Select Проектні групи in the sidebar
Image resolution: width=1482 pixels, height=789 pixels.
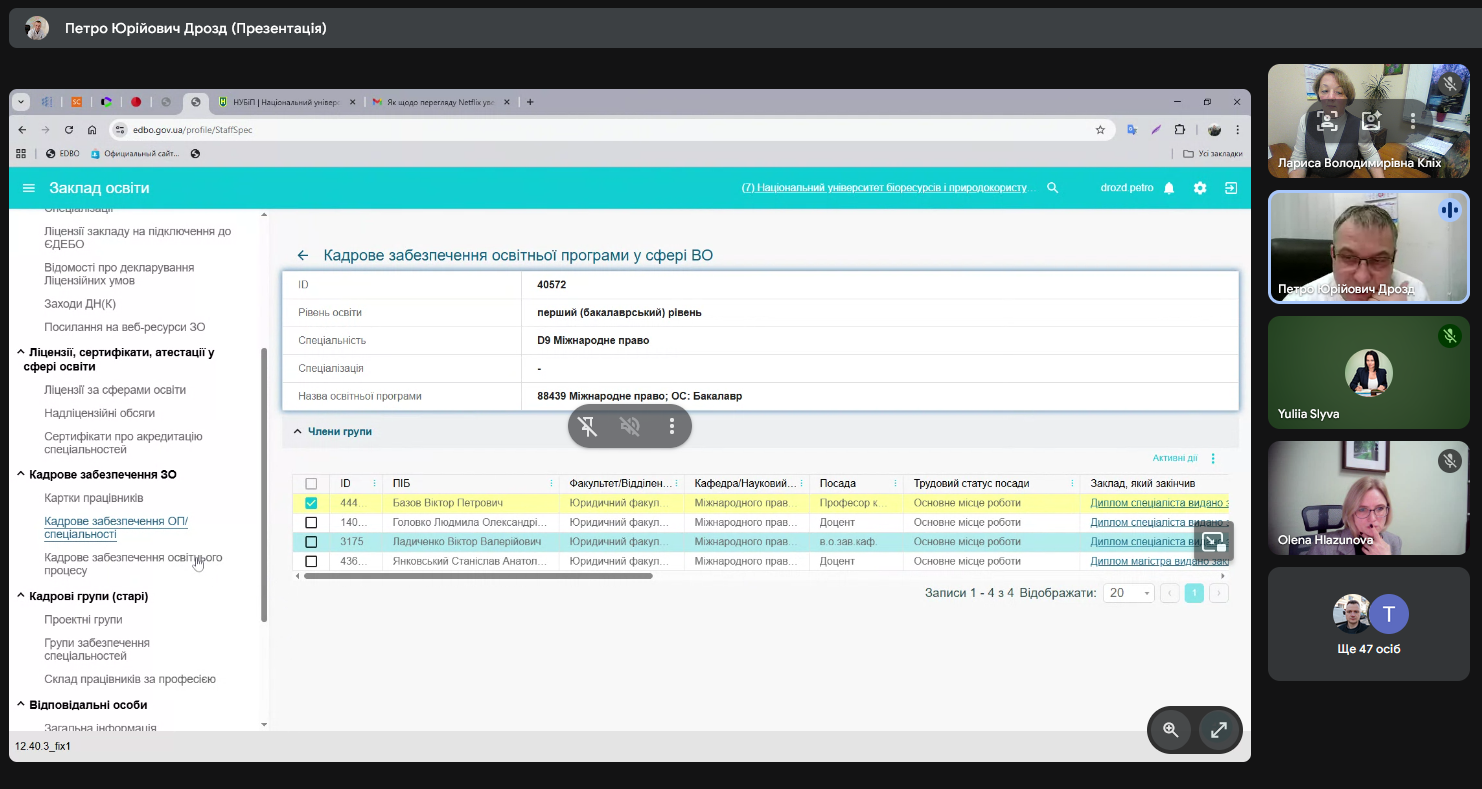point(83,620)
